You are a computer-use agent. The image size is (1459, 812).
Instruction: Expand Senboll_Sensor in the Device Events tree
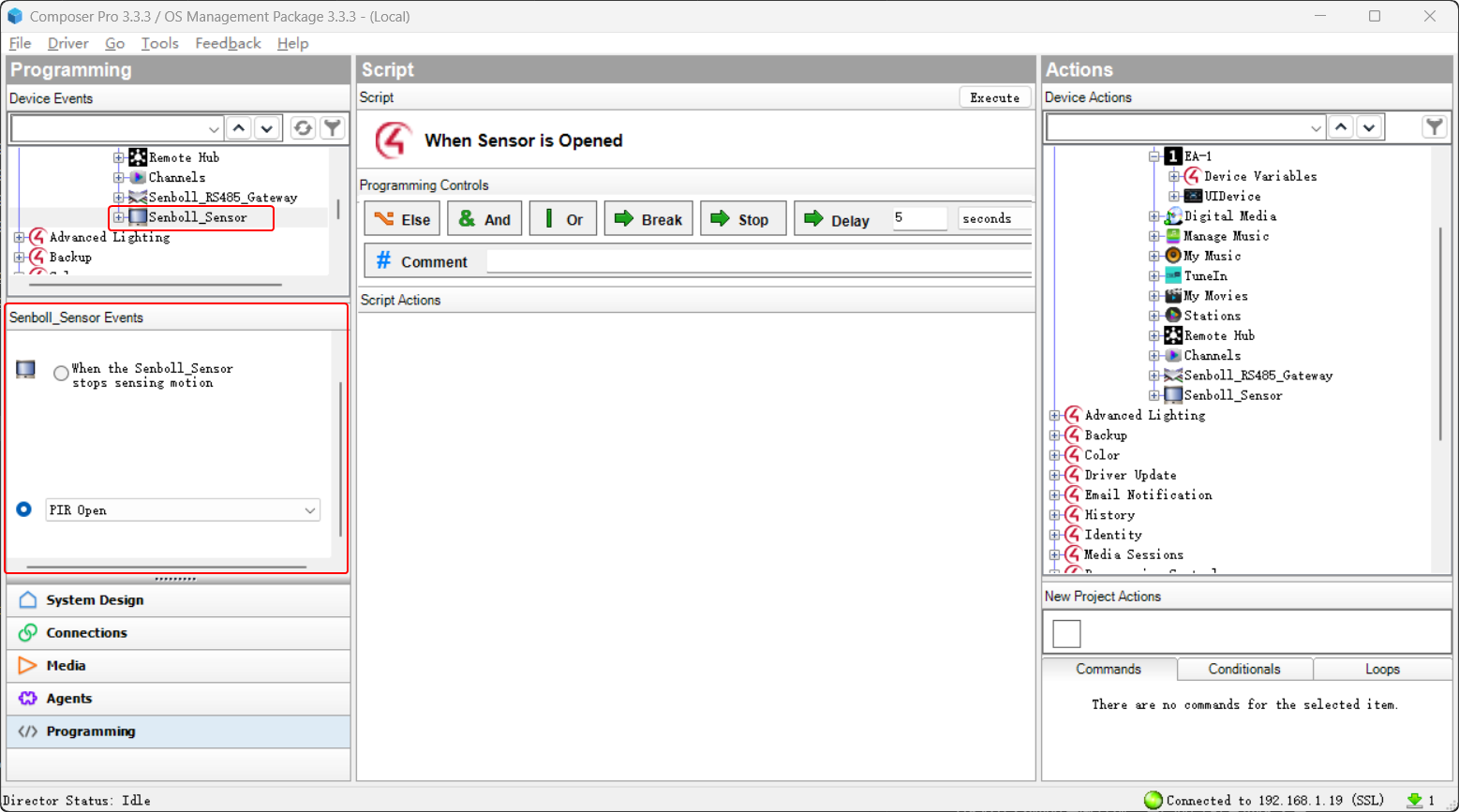click(x=119, y=217)
